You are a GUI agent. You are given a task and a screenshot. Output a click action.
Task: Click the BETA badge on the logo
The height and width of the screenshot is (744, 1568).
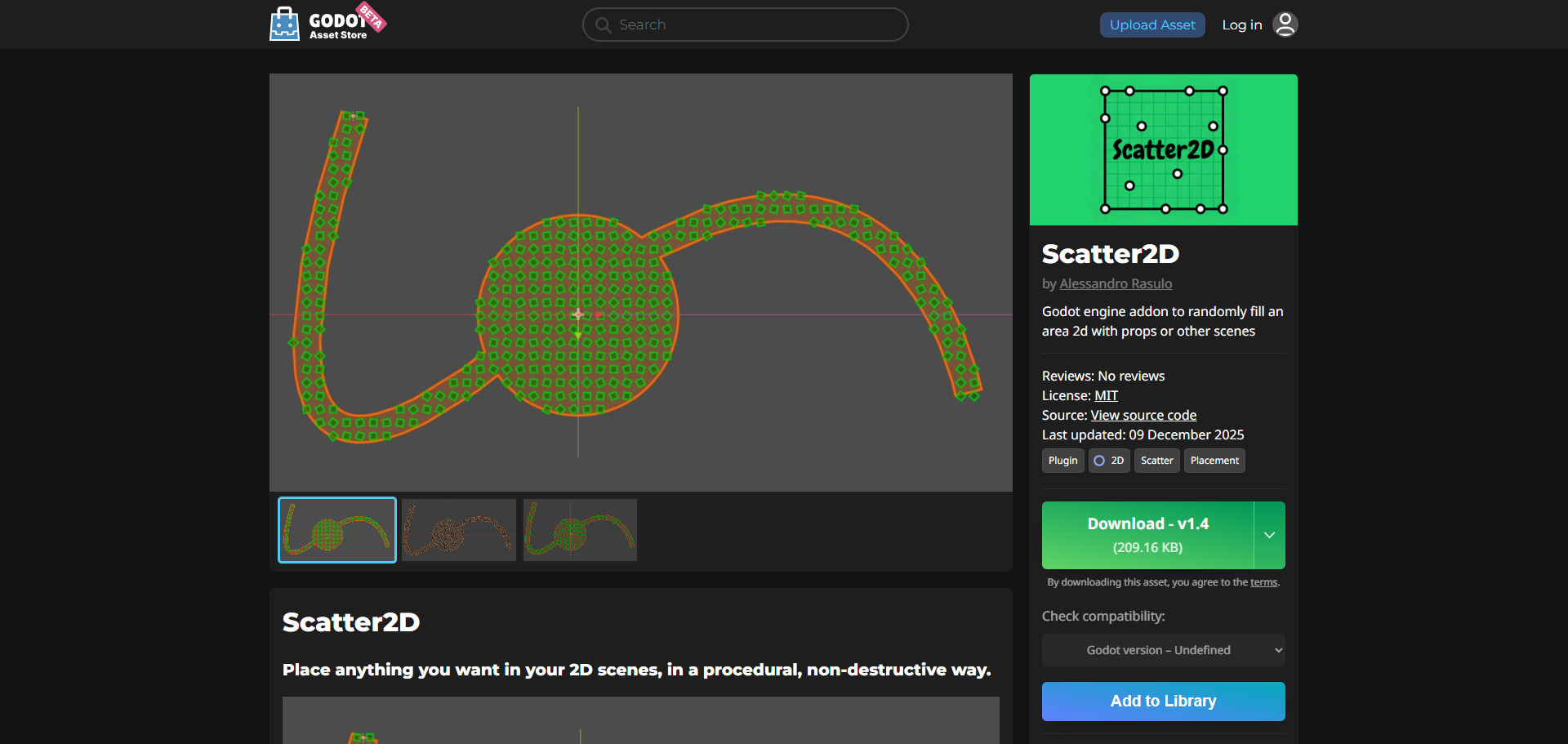click(372, 15)
